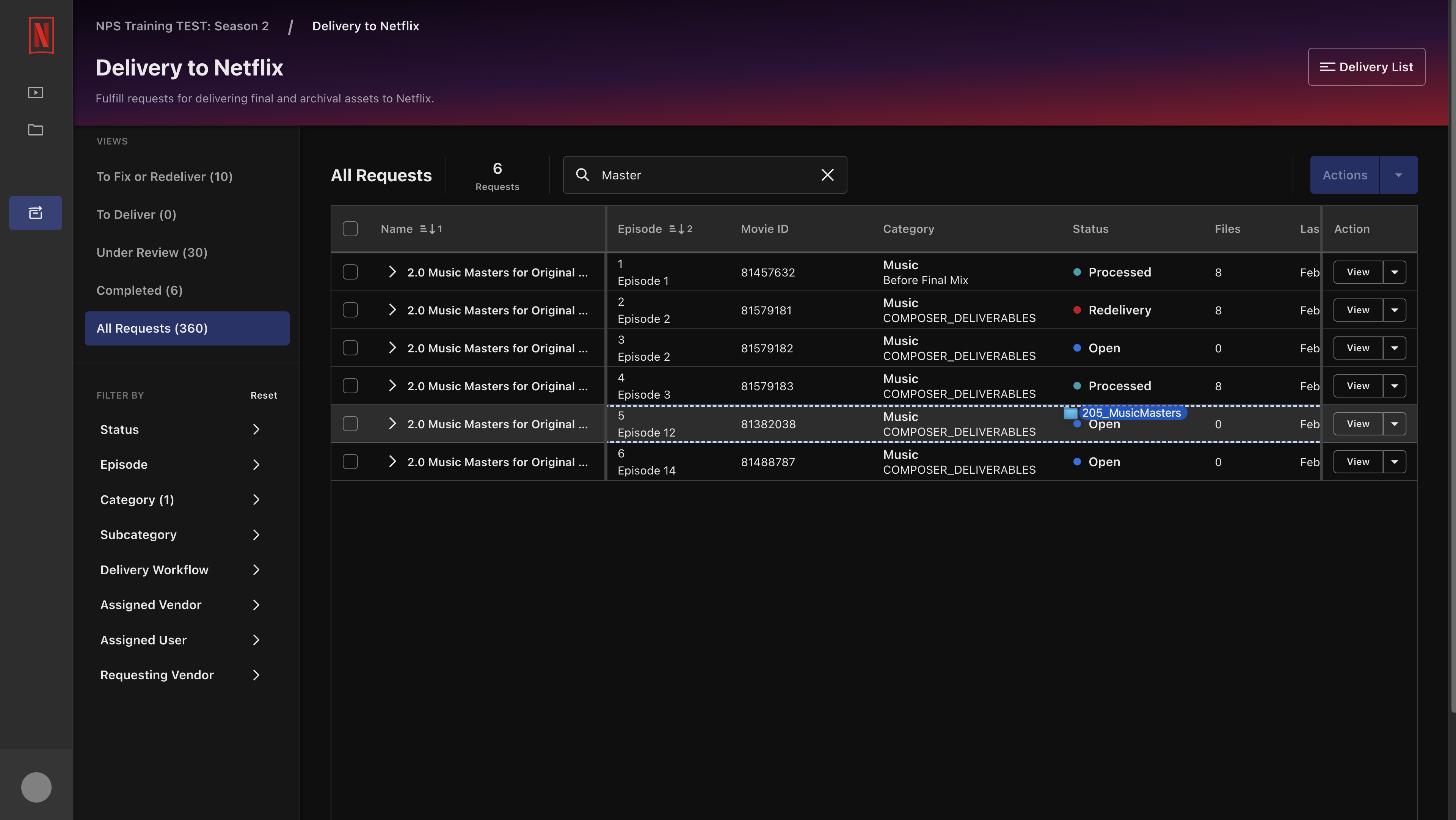This screenshot has height=820, width=1456.
Task: Open View dropdown arrow for Redelivery row
Action: [1395, 310]
